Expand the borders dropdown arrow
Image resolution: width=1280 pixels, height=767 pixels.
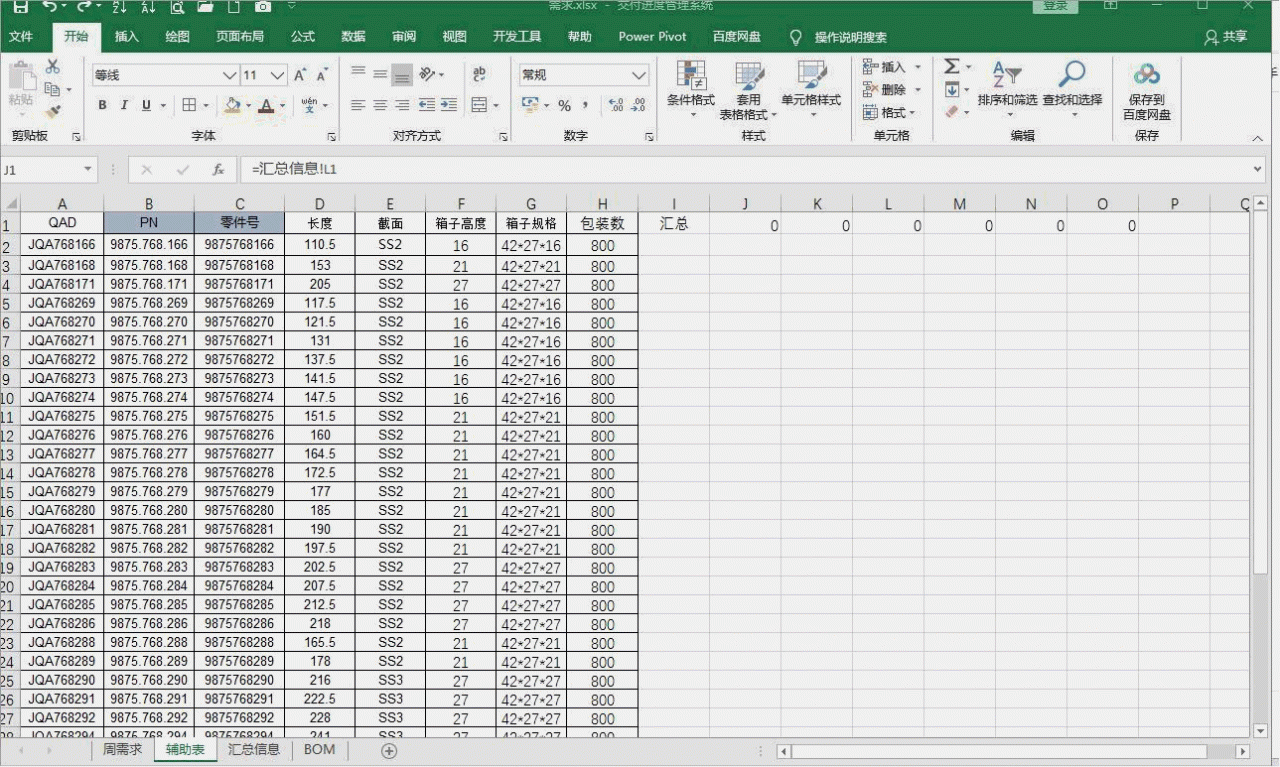(206, 105)
